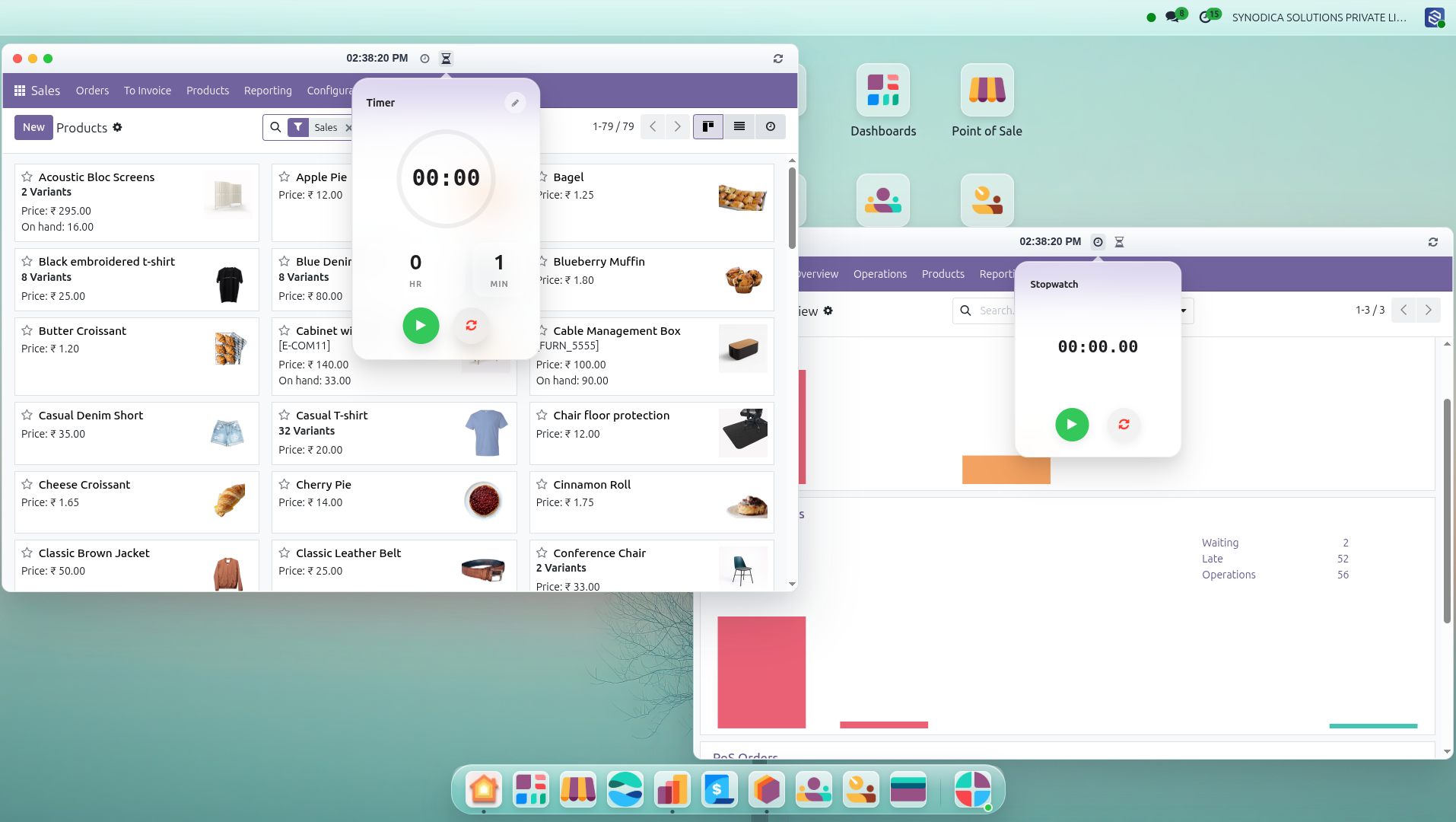Go to next page in back window pager
The width and height of the screenshot is (1456, 822).
(1428, 310)
